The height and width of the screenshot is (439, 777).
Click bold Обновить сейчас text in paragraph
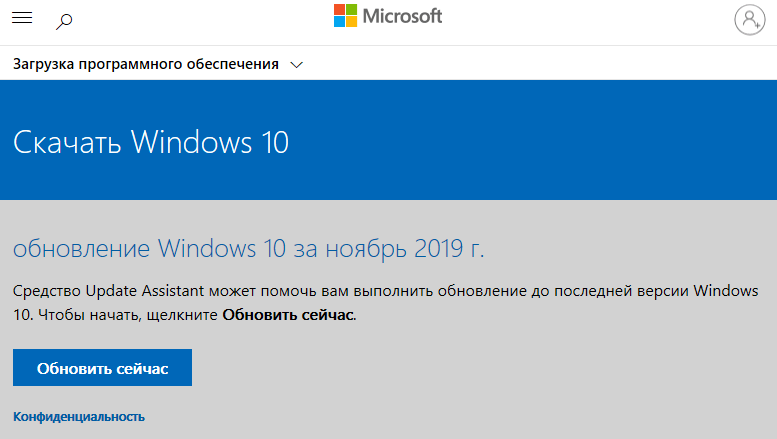pyautogui.click(x=288, y=315)
